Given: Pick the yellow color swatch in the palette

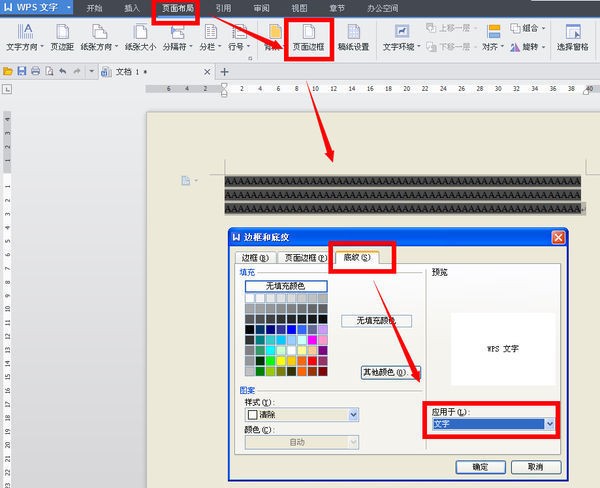Looking at the screenshot, I should (x=281, y=361).
